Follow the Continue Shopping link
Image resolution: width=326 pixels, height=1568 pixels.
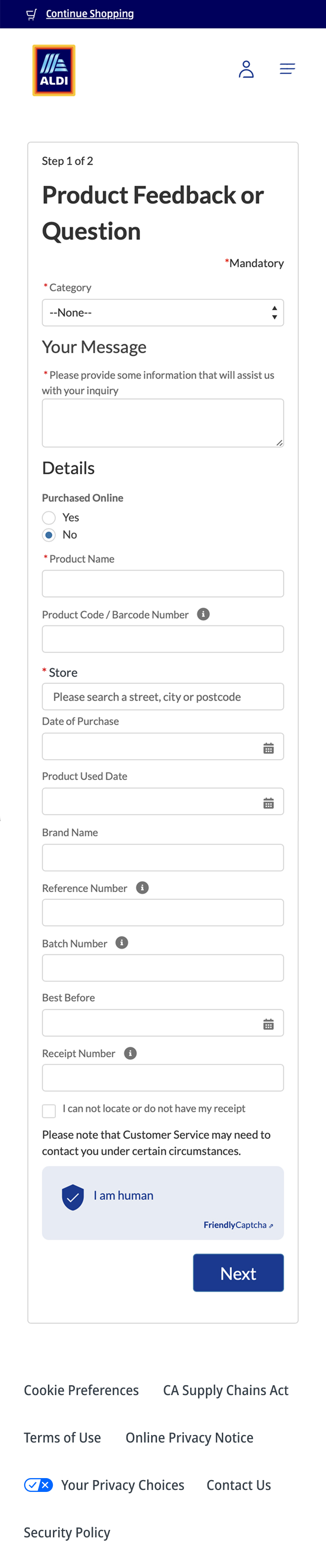[x=90, y=14]
